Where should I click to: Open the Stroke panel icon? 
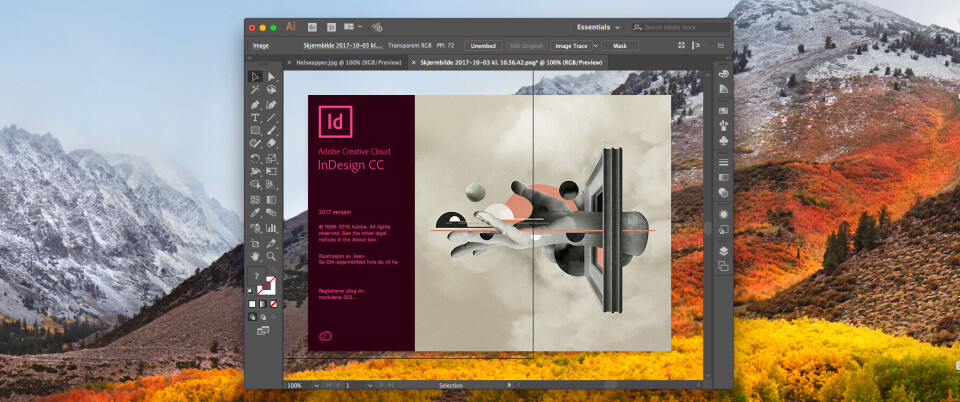point(723,162)
